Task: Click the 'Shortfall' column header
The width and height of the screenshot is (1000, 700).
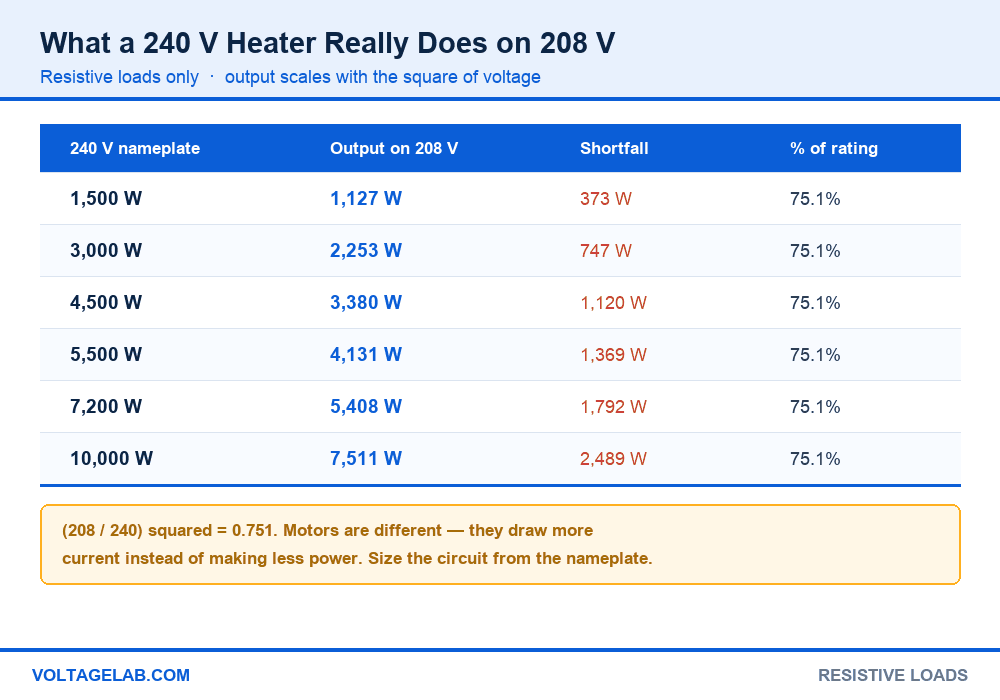Action: [614, 149]
